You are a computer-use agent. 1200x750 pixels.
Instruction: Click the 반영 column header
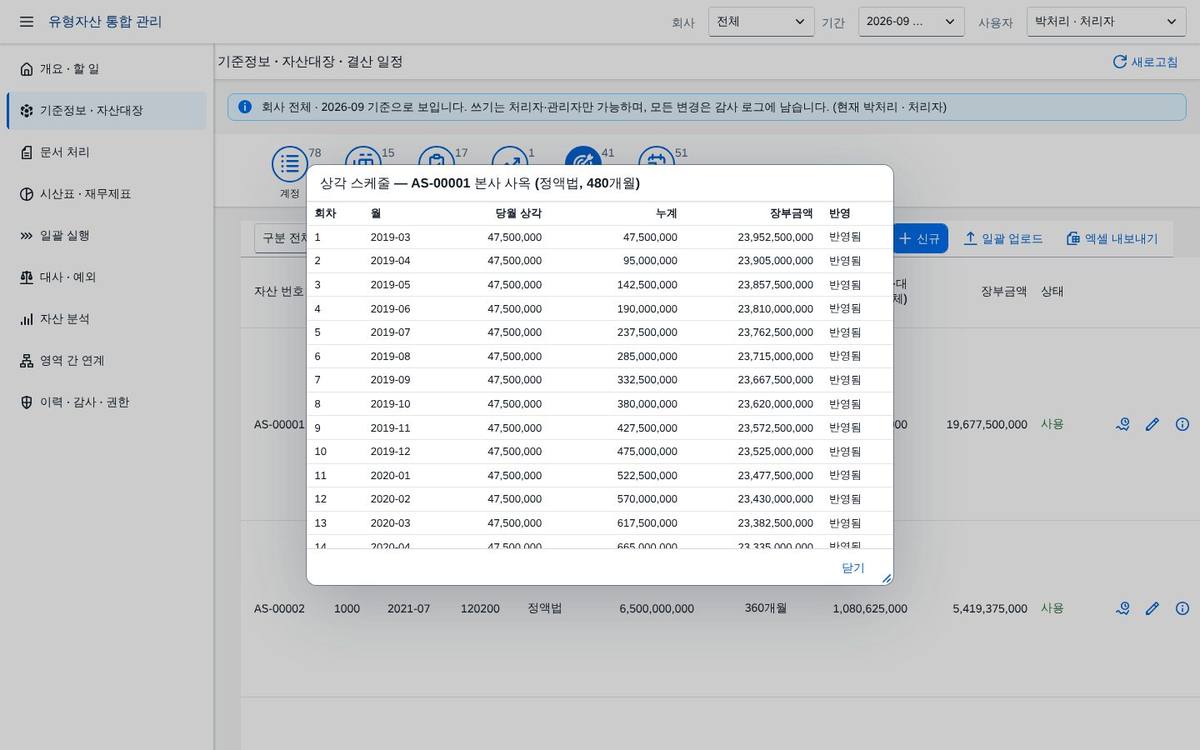(x=840, y=213)
